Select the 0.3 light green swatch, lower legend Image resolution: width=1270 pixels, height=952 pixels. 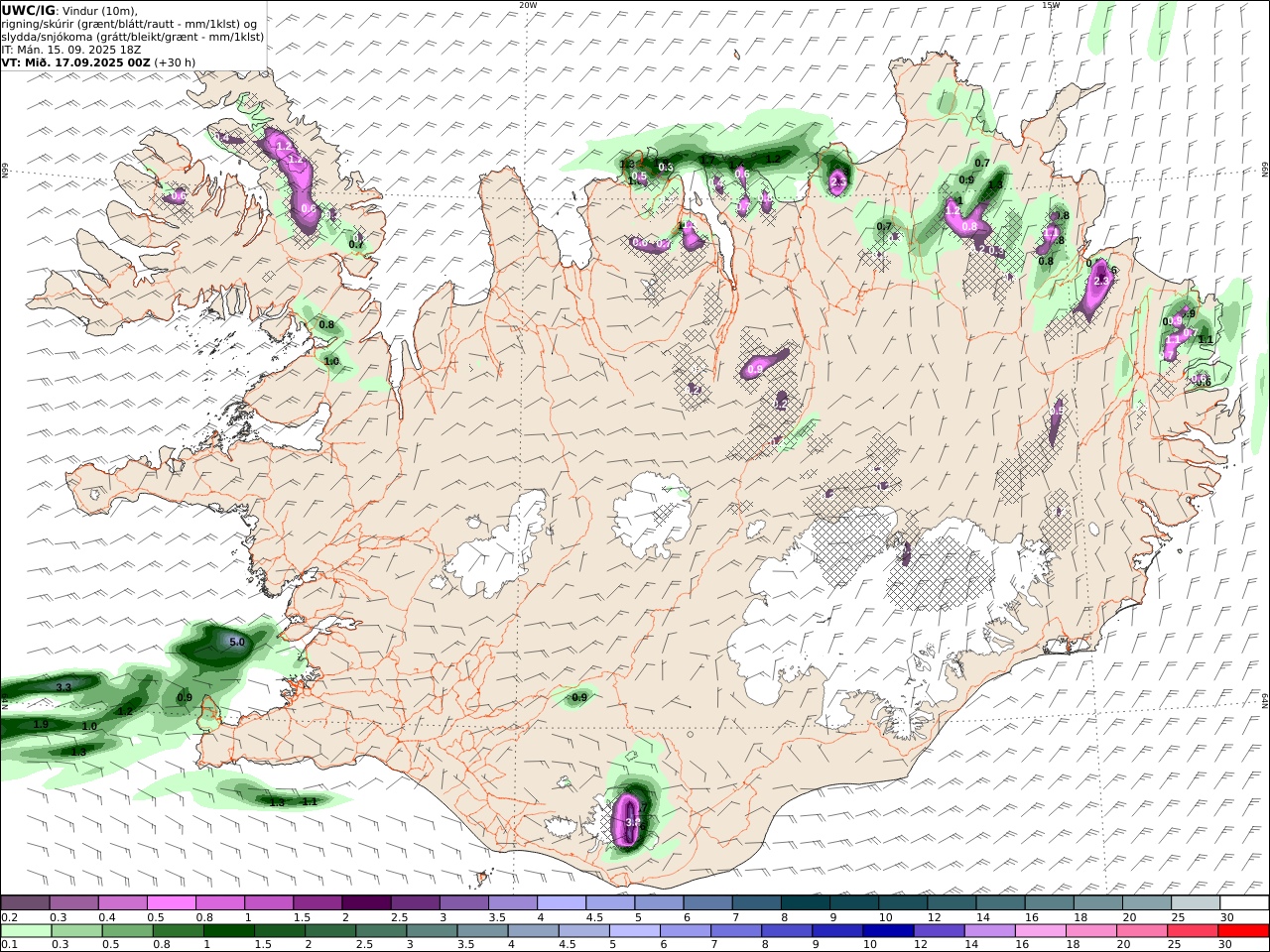(77, 930)
